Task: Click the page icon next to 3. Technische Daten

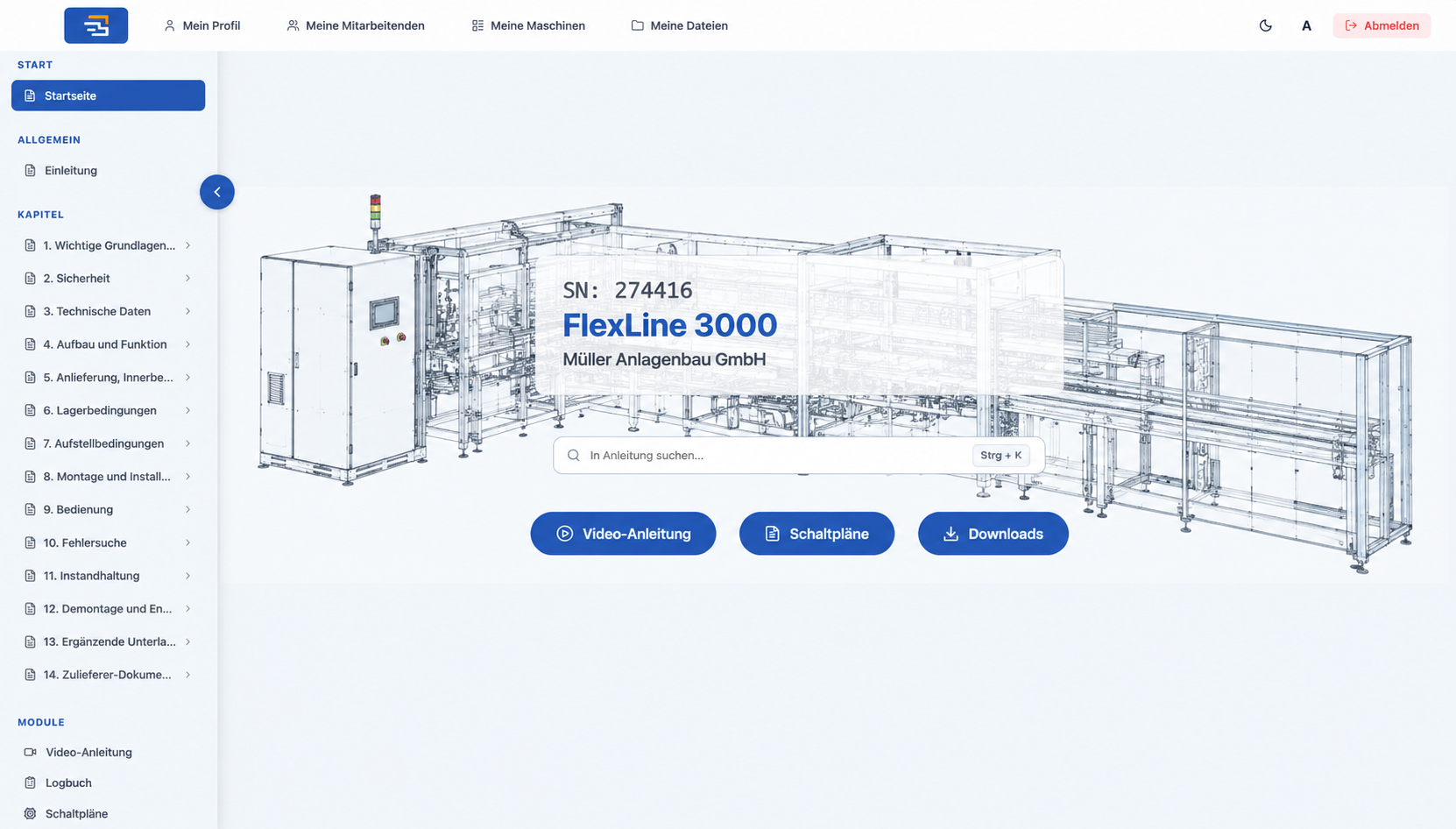Action: click(x=30, y=311)
